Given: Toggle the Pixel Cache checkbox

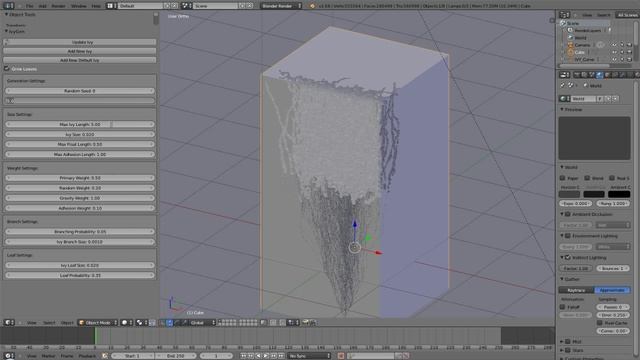Looking at the screenshot, I should (x=600, y=323).
